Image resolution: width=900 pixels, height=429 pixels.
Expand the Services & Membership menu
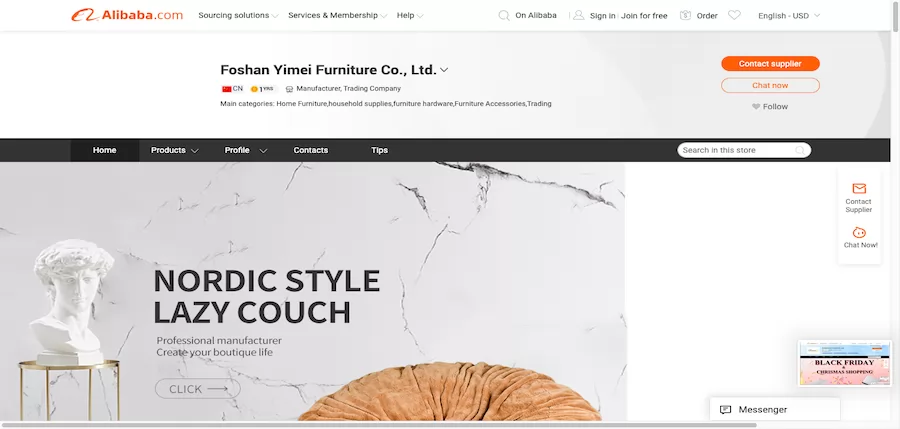pyautogui.click(x=338, y=16)
